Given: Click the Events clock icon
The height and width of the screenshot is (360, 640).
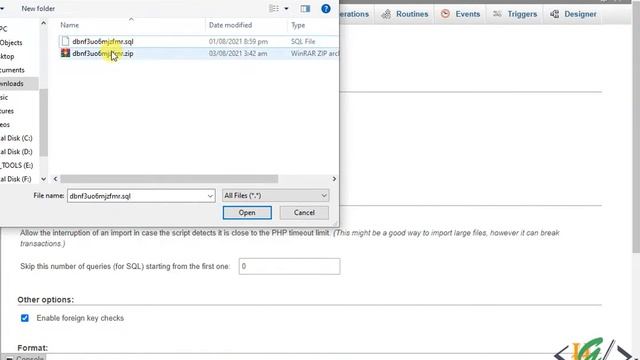Looking at the screenshot, I should 445,14.
